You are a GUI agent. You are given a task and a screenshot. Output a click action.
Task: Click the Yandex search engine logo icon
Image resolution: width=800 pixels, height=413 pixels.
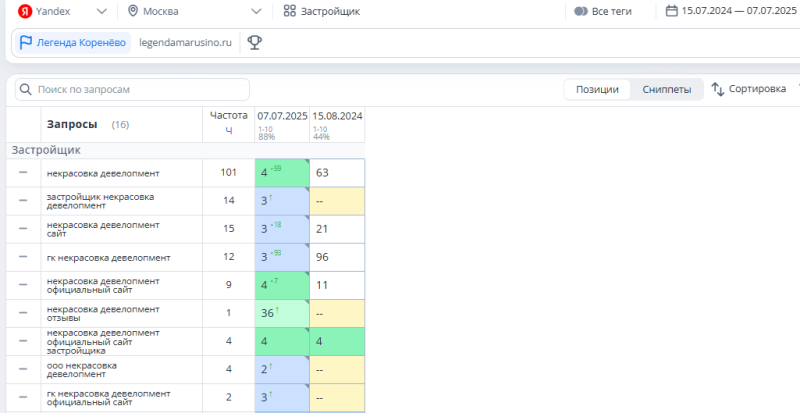[x=23, y=11]
